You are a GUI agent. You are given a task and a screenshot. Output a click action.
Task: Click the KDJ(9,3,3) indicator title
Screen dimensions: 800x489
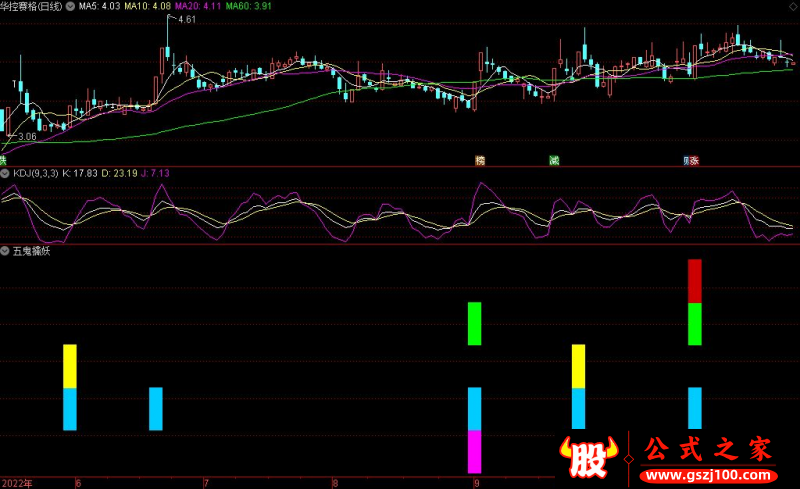coord(36,172)
